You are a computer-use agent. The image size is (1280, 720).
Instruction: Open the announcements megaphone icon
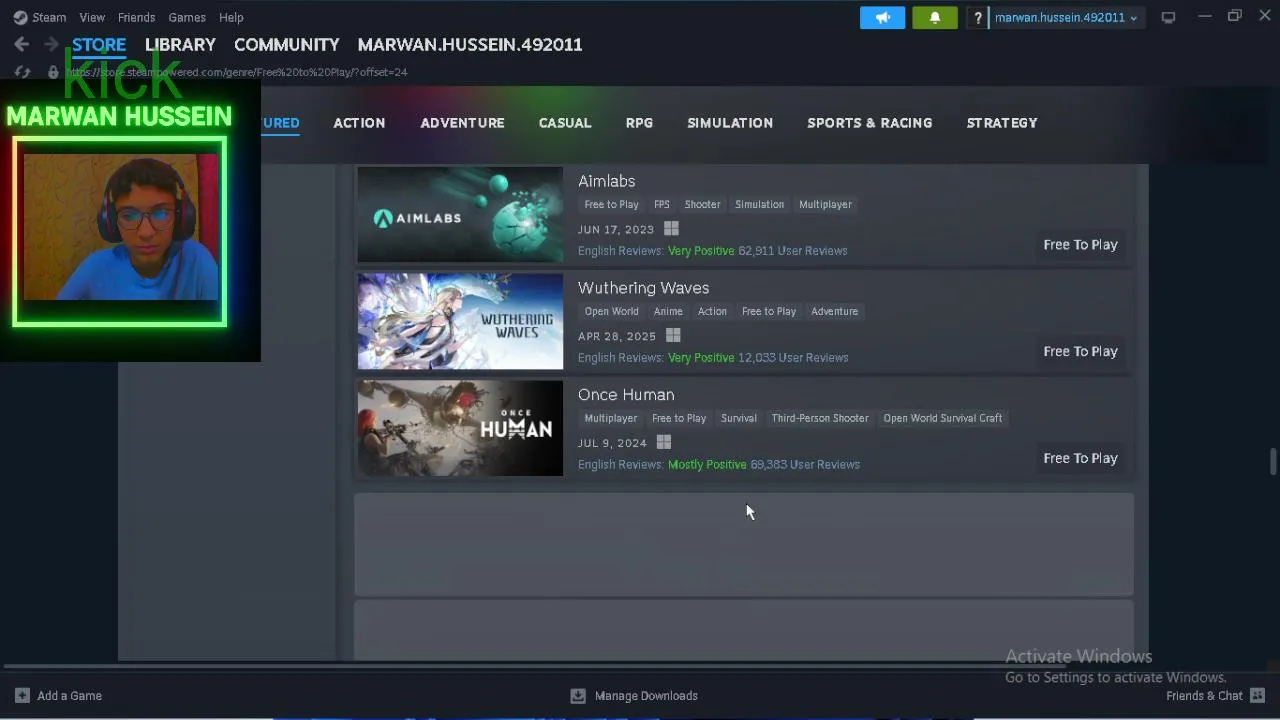882,17
